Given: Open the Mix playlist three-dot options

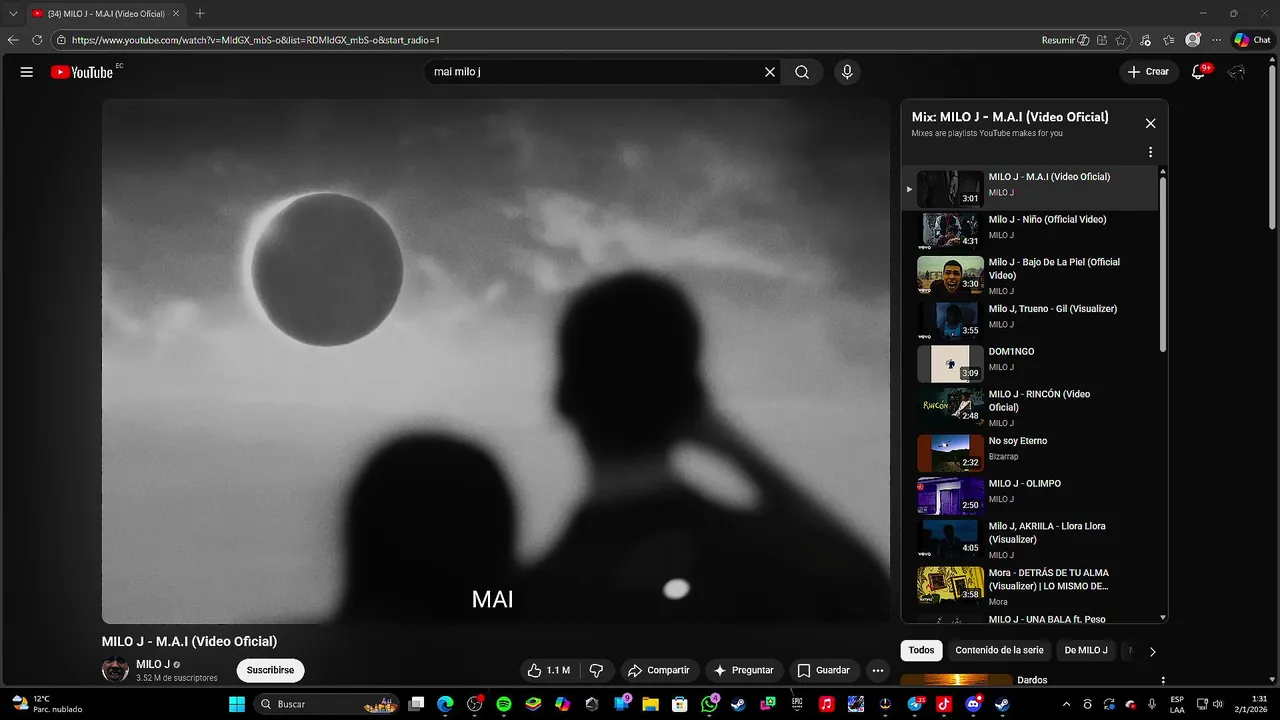Looking at the screenshot, I should 1150,152.
